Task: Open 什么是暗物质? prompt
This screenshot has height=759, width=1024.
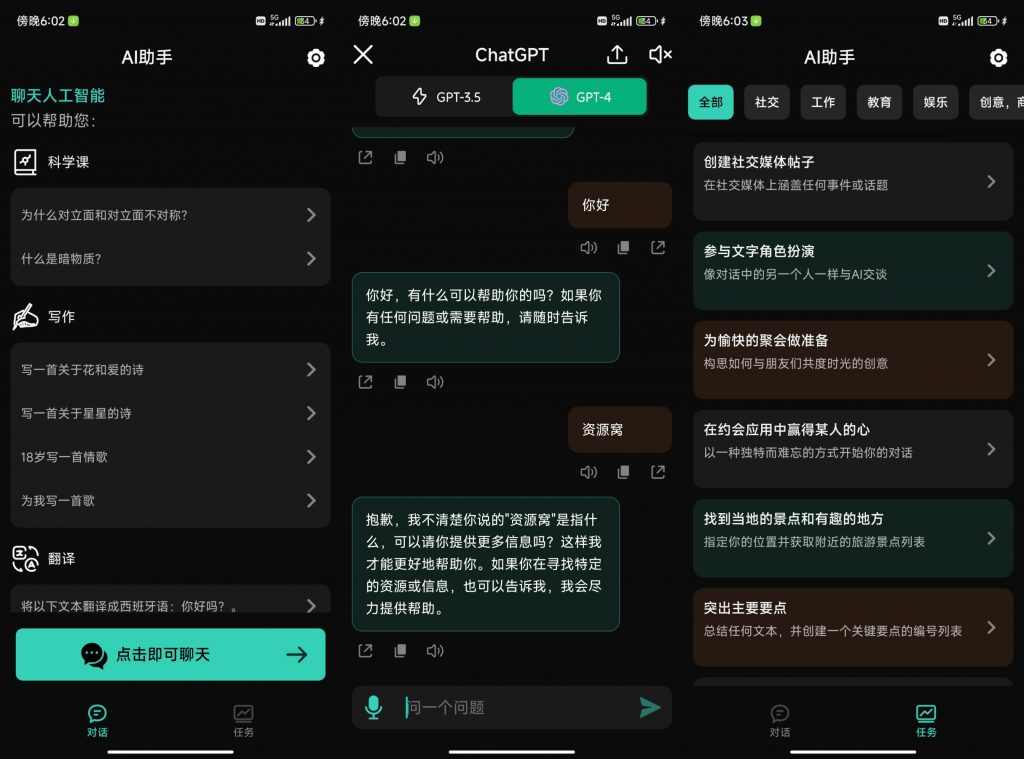Action: [x=170, y=259]
